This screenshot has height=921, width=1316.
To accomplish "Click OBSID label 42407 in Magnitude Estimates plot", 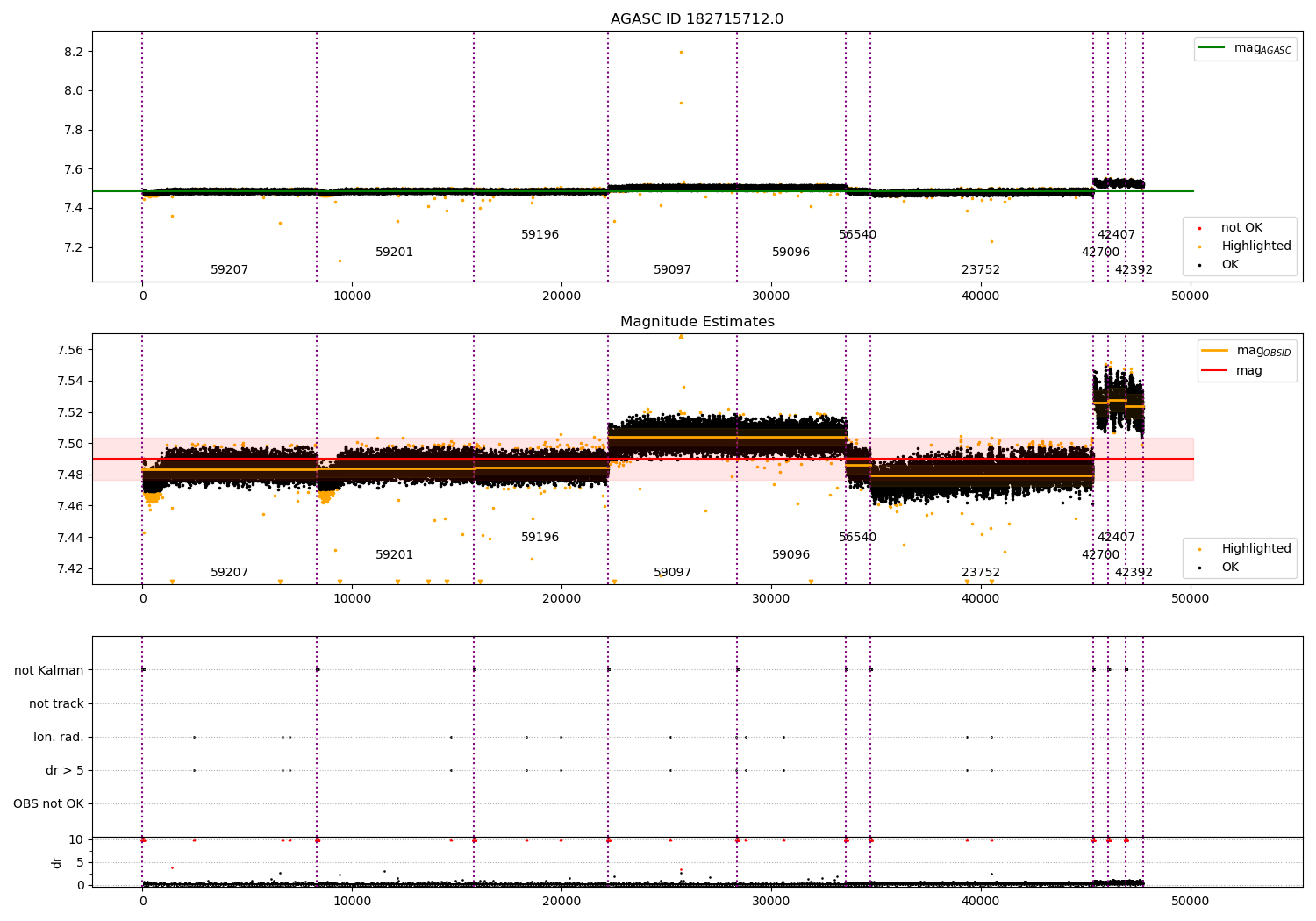I will pos(1116,538).
